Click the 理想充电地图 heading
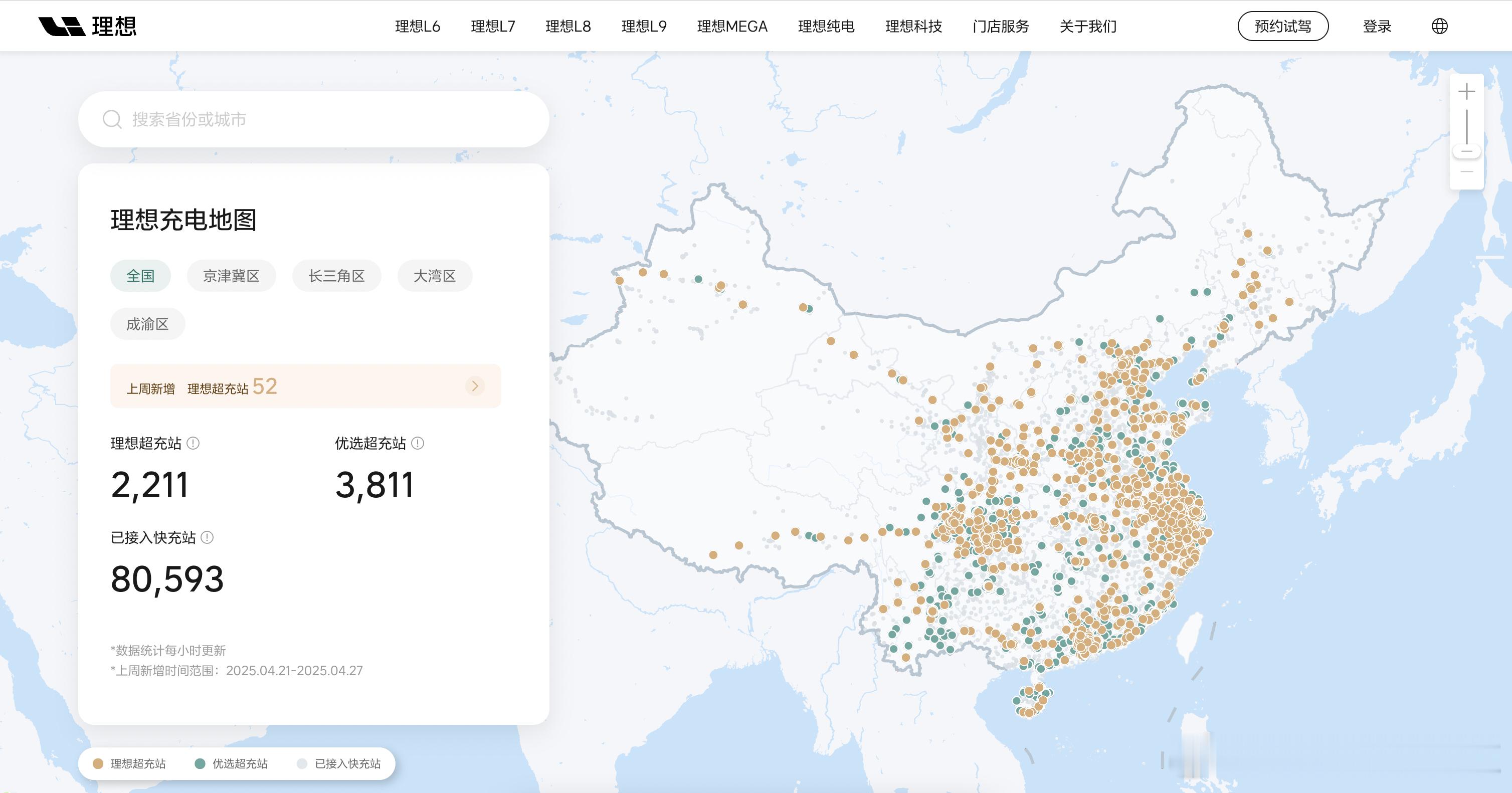 click(x=183, y=220)
